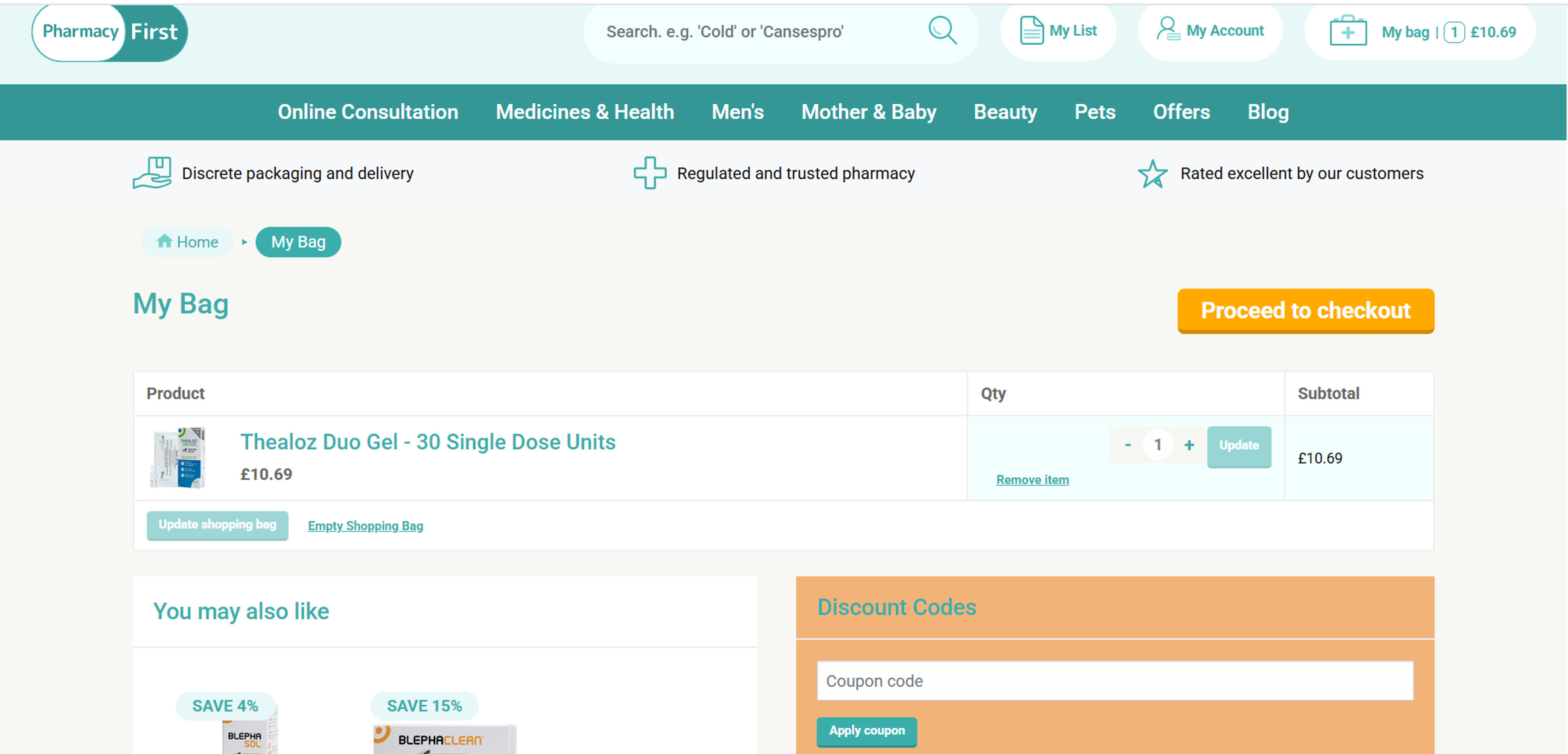Decrease quantity with minus button
This screenshot has height=754, width=1568.
pyautogui.click(x=1127, y=445)
